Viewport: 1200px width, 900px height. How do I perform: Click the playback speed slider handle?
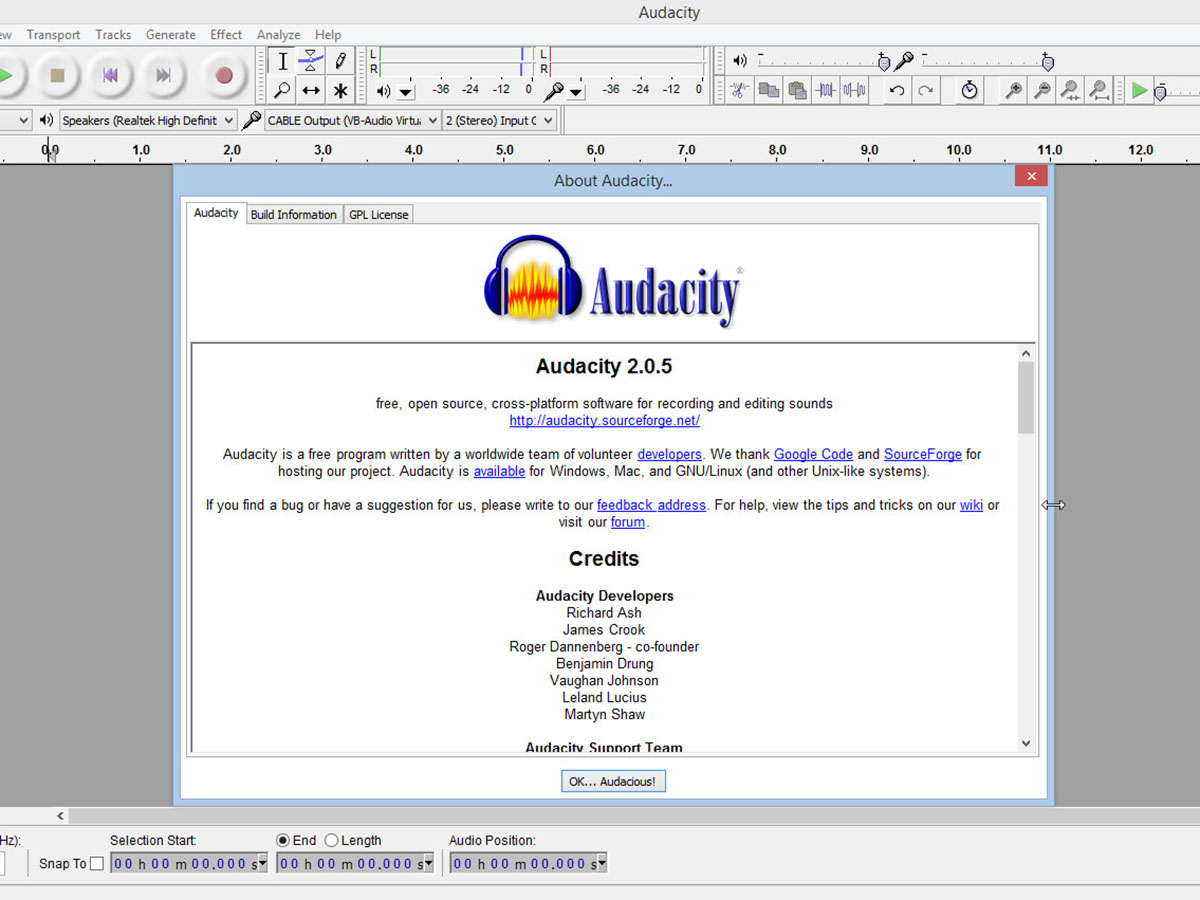click(1160, 92)
